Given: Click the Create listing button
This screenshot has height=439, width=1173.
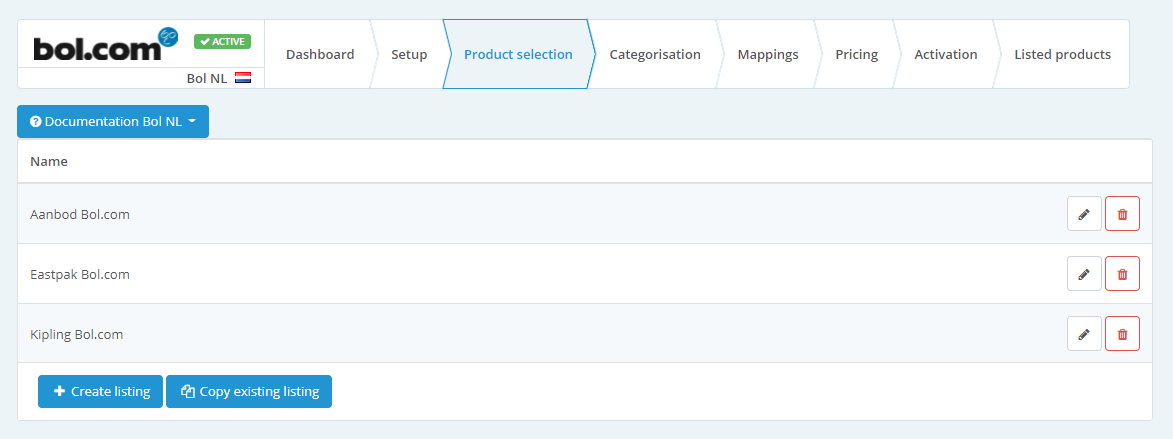Looking at the screenshot, I should point(100,391).
